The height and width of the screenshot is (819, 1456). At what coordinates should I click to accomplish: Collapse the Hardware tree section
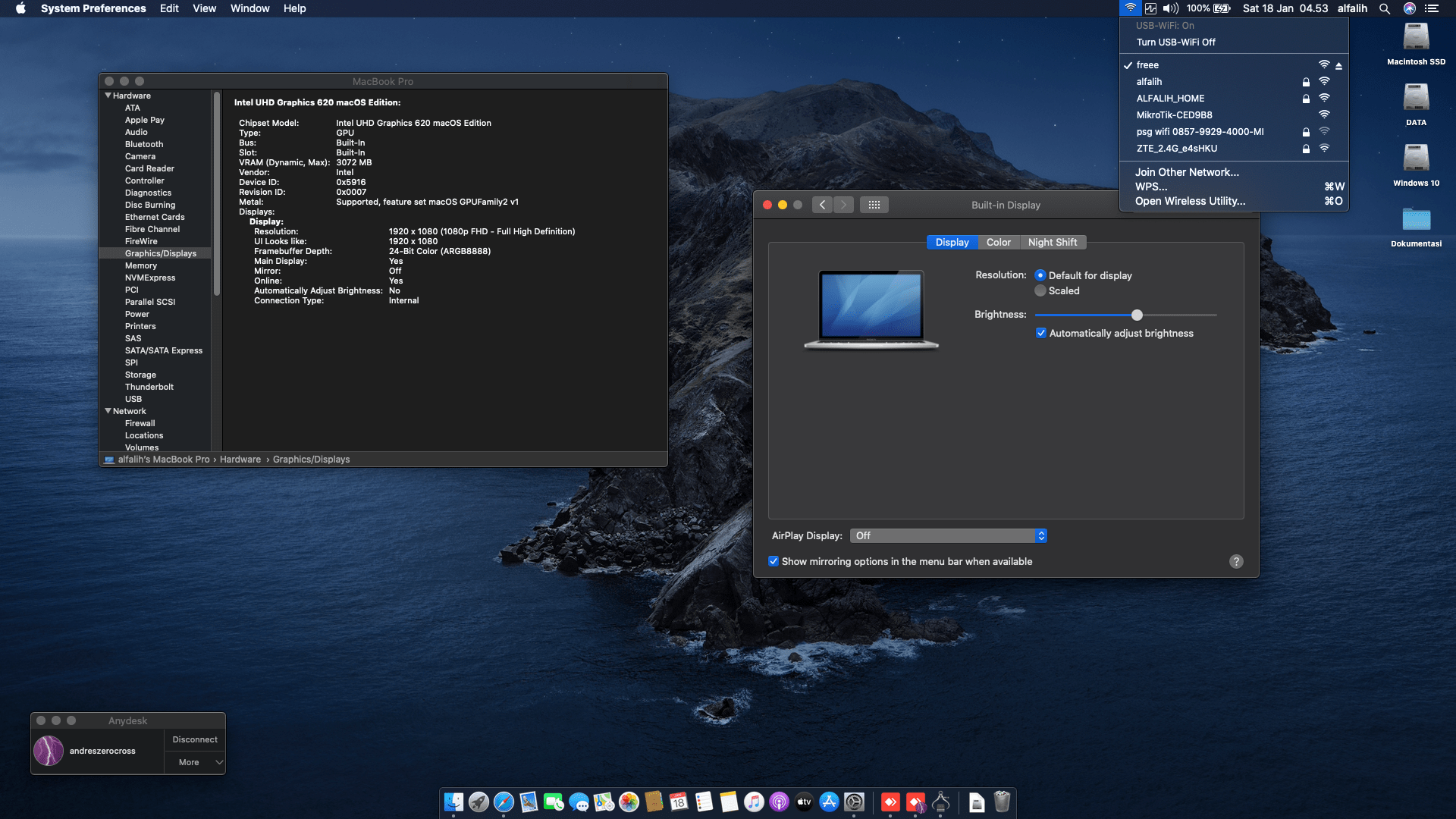tap(108, 96)
